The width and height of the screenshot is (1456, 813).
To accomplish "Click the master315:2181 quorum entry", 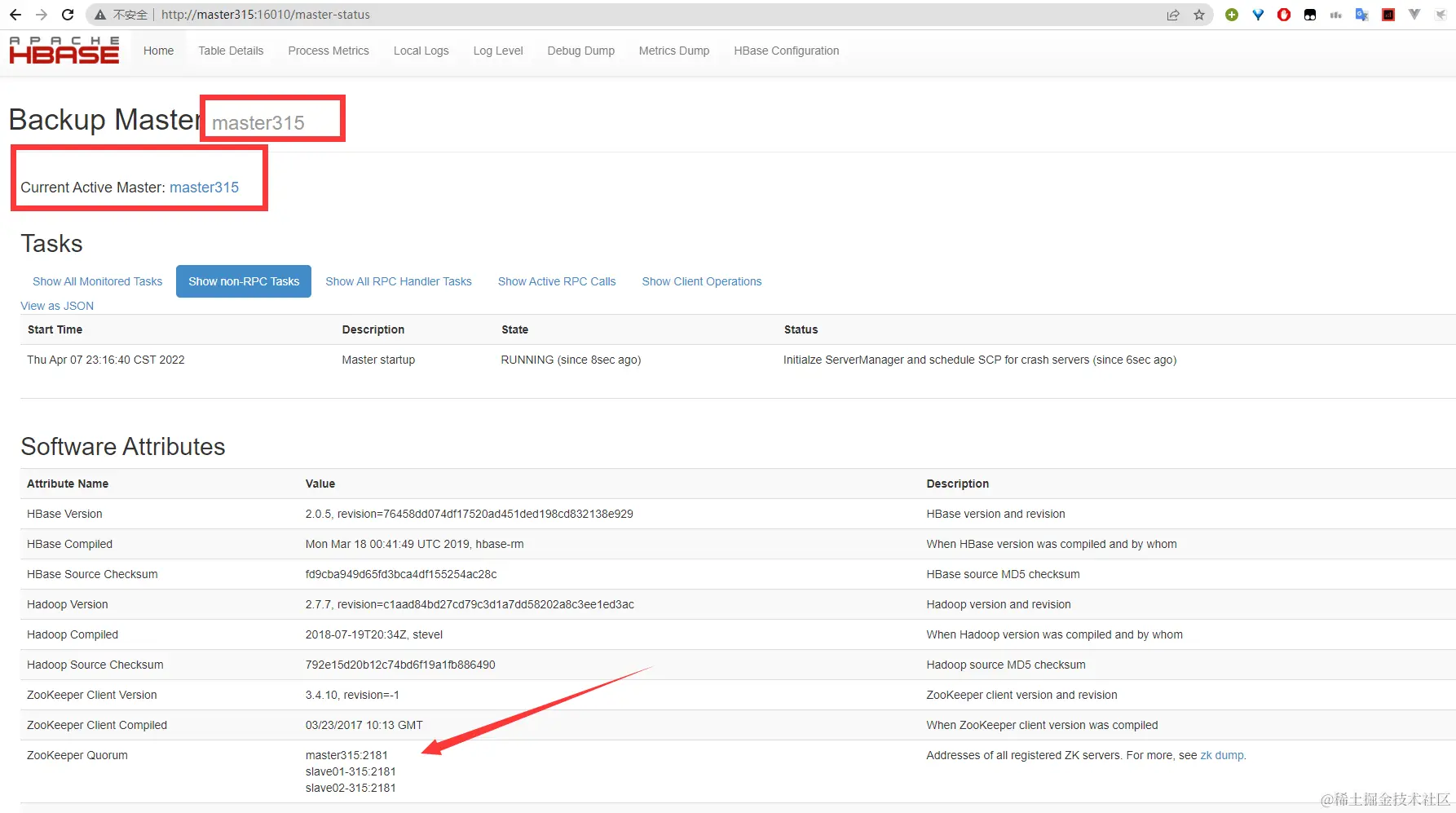I will [346, 755].
